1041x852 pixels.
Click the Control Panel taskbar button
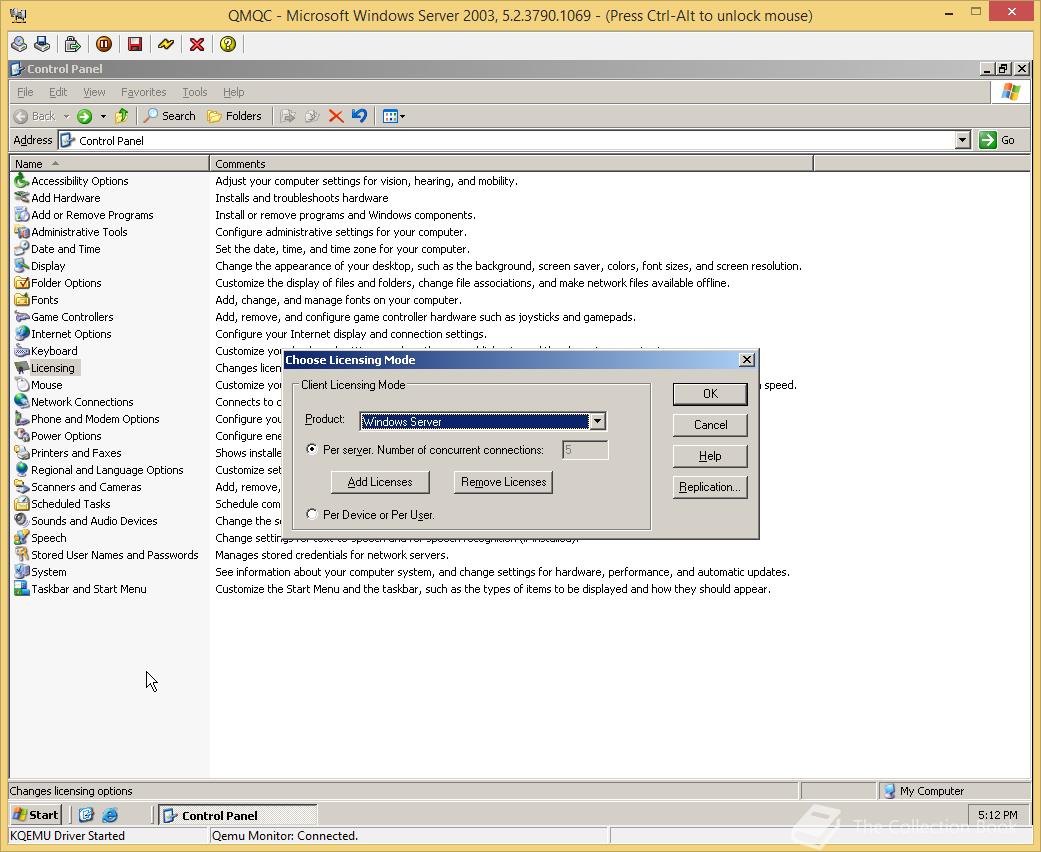238,815
